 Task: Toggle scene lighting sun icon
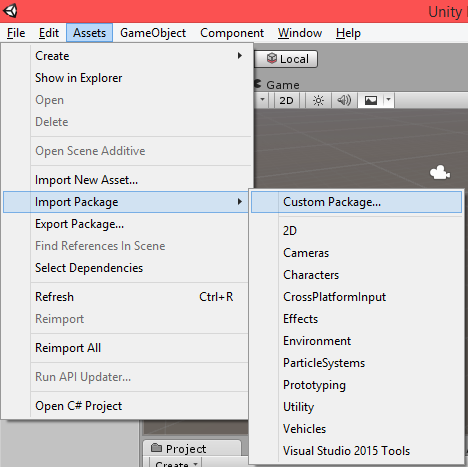318,100
